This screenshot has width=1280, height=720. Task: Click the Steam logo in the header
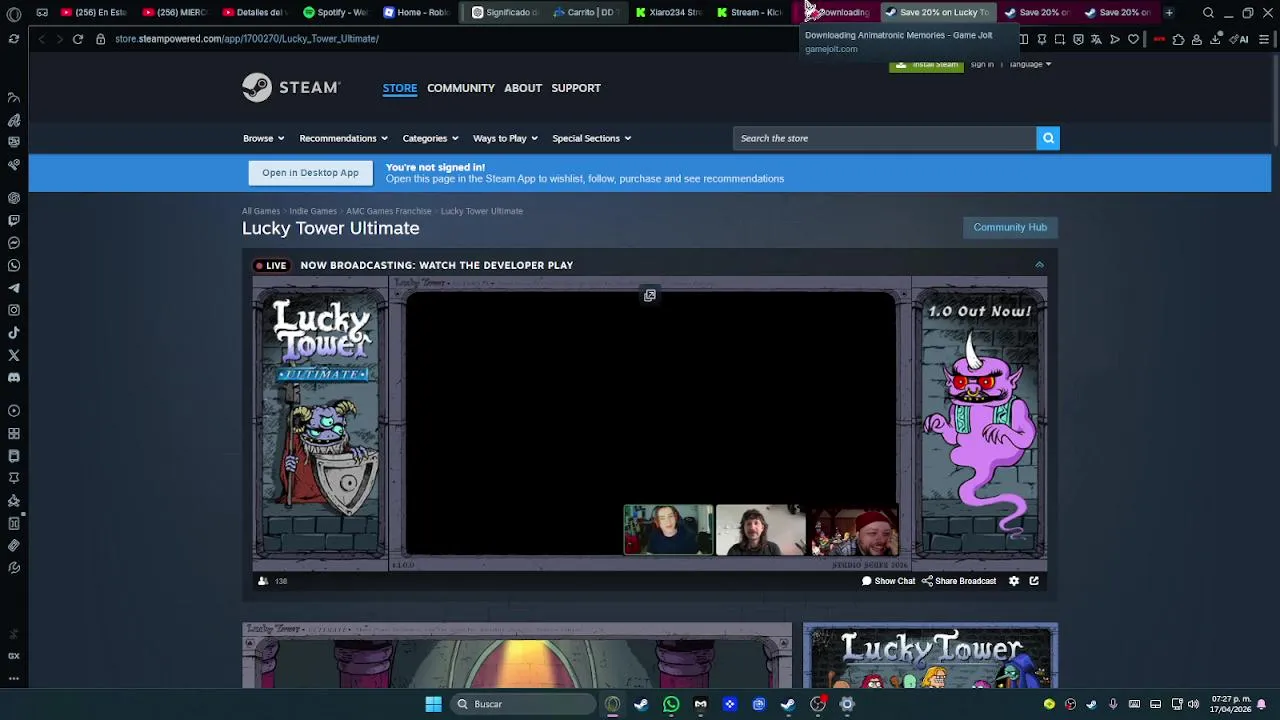[291, 87]
